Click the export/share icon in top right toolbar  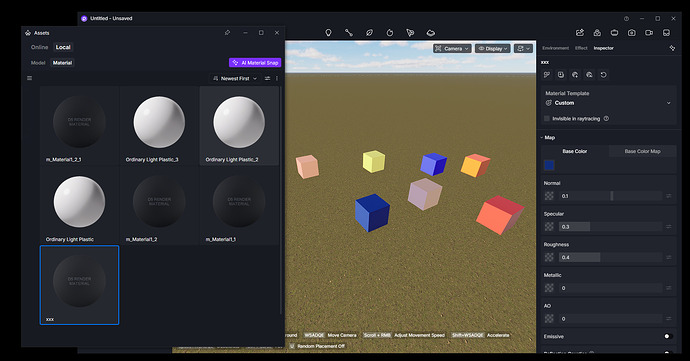pyautogui.click(x=580, y=33)
